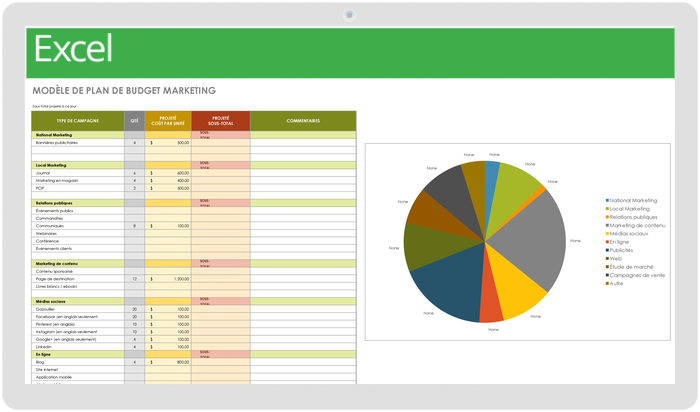Screen dimensions: 700x412
Task: Click the 'Étude de marché' legend entry
Action: tap(629, 267)
